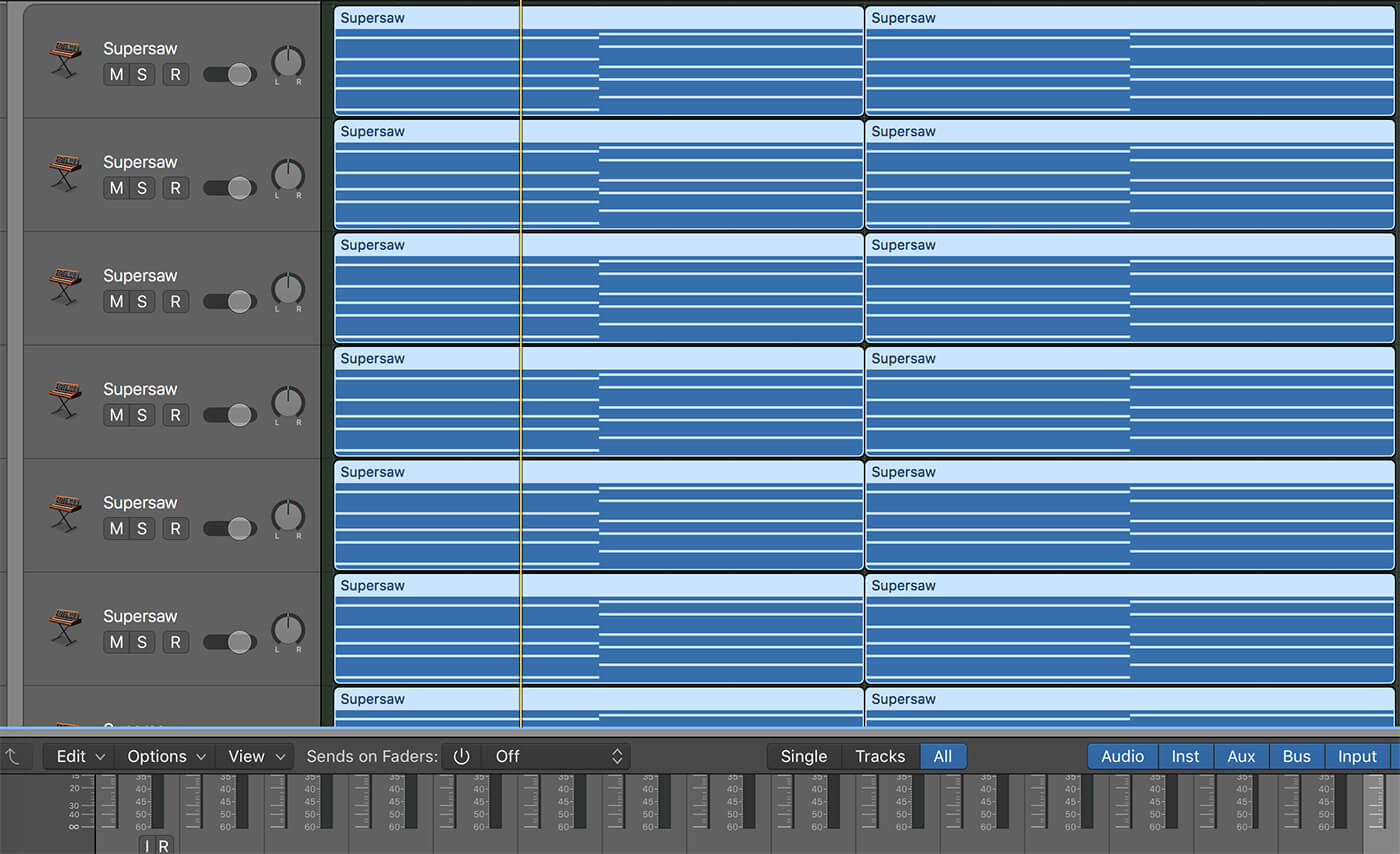Solo the first Supersaw track with S
The height and width of the screenshot is (854, 1400).
point(142,74)
